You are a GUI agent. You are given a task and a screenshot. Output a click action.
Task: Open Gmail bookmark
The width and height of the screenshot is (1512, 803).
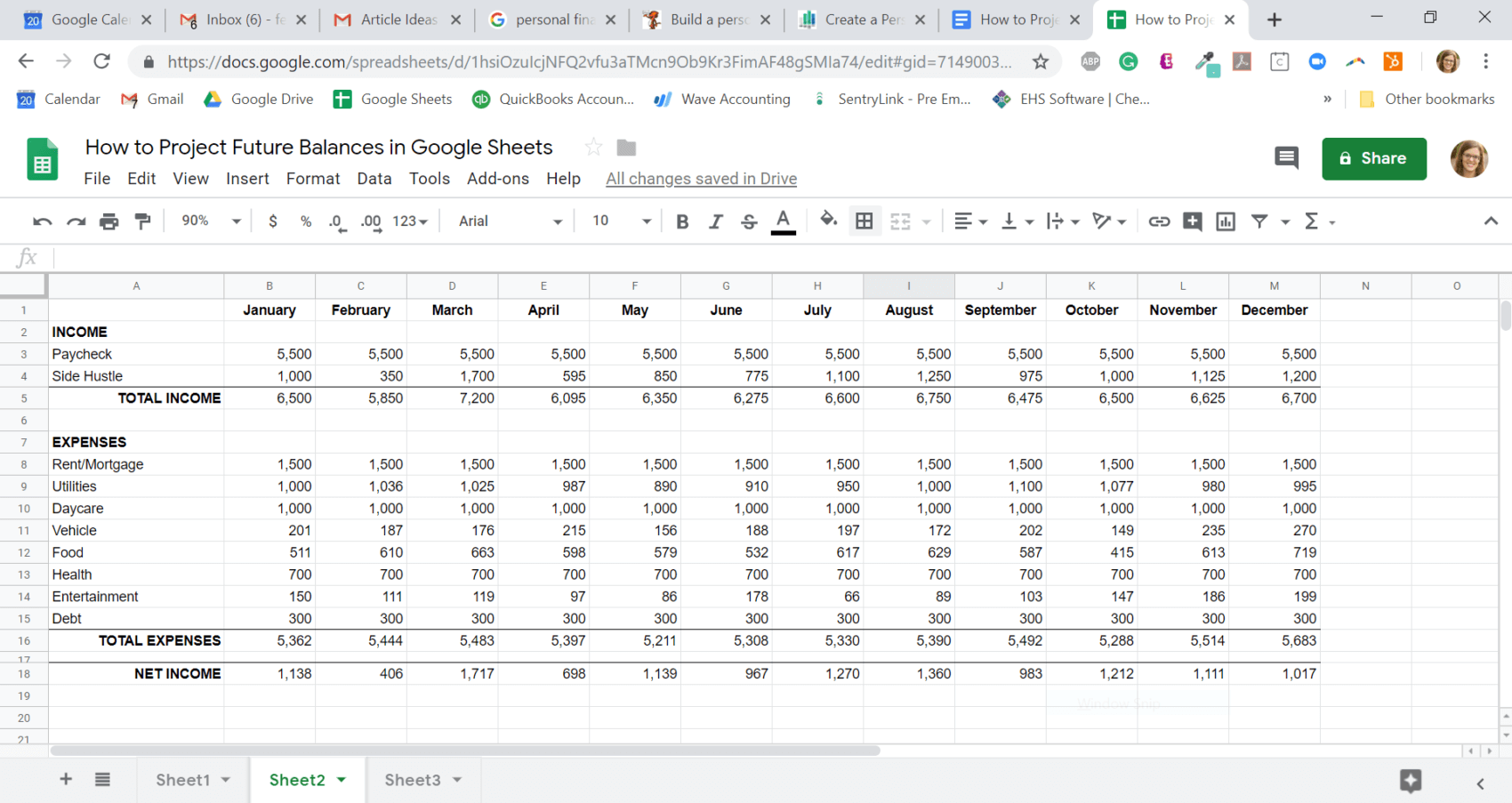[x=152, y=99]
